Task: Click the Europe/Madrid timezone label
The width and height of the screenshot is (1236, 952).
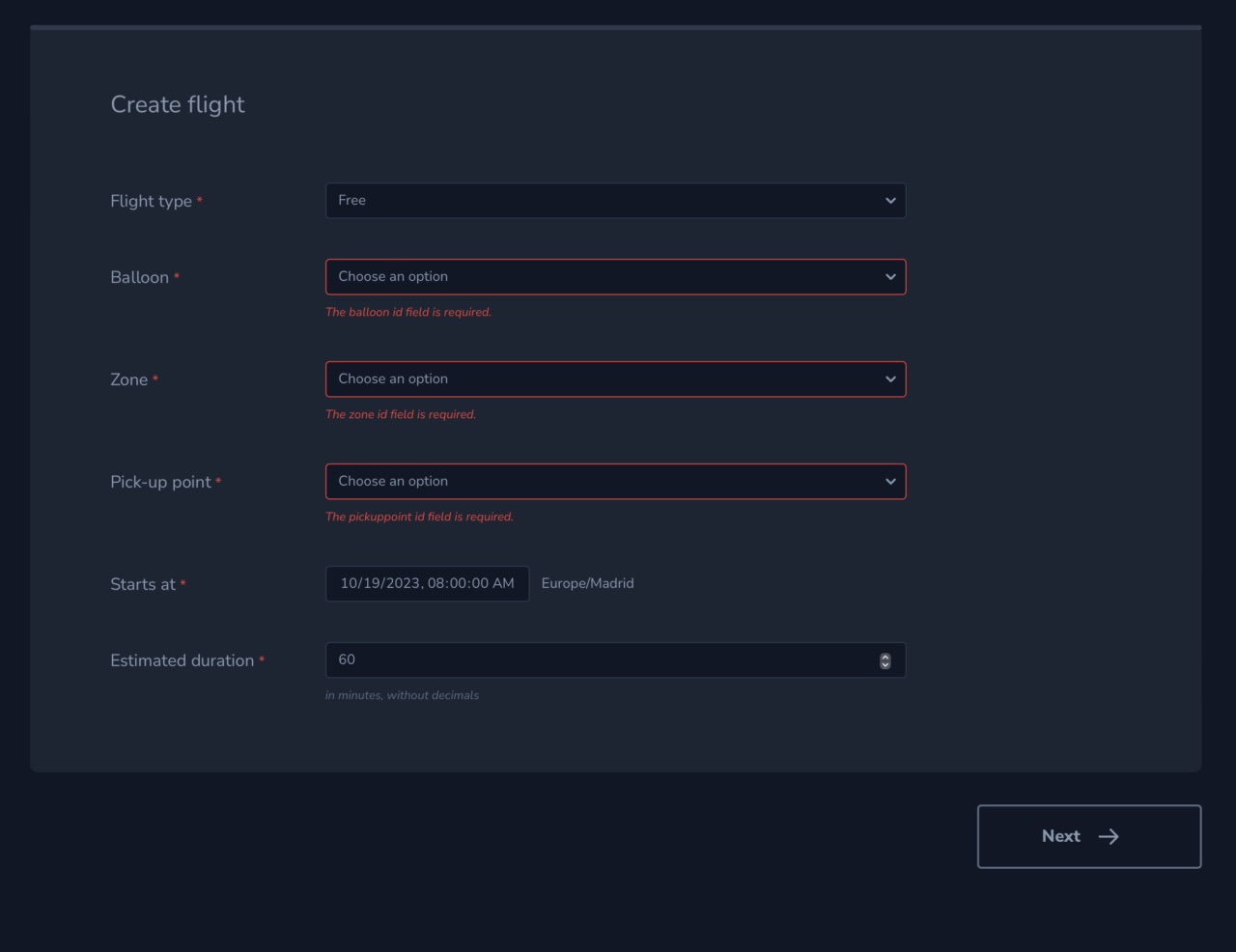Action: tap(588, 583)
